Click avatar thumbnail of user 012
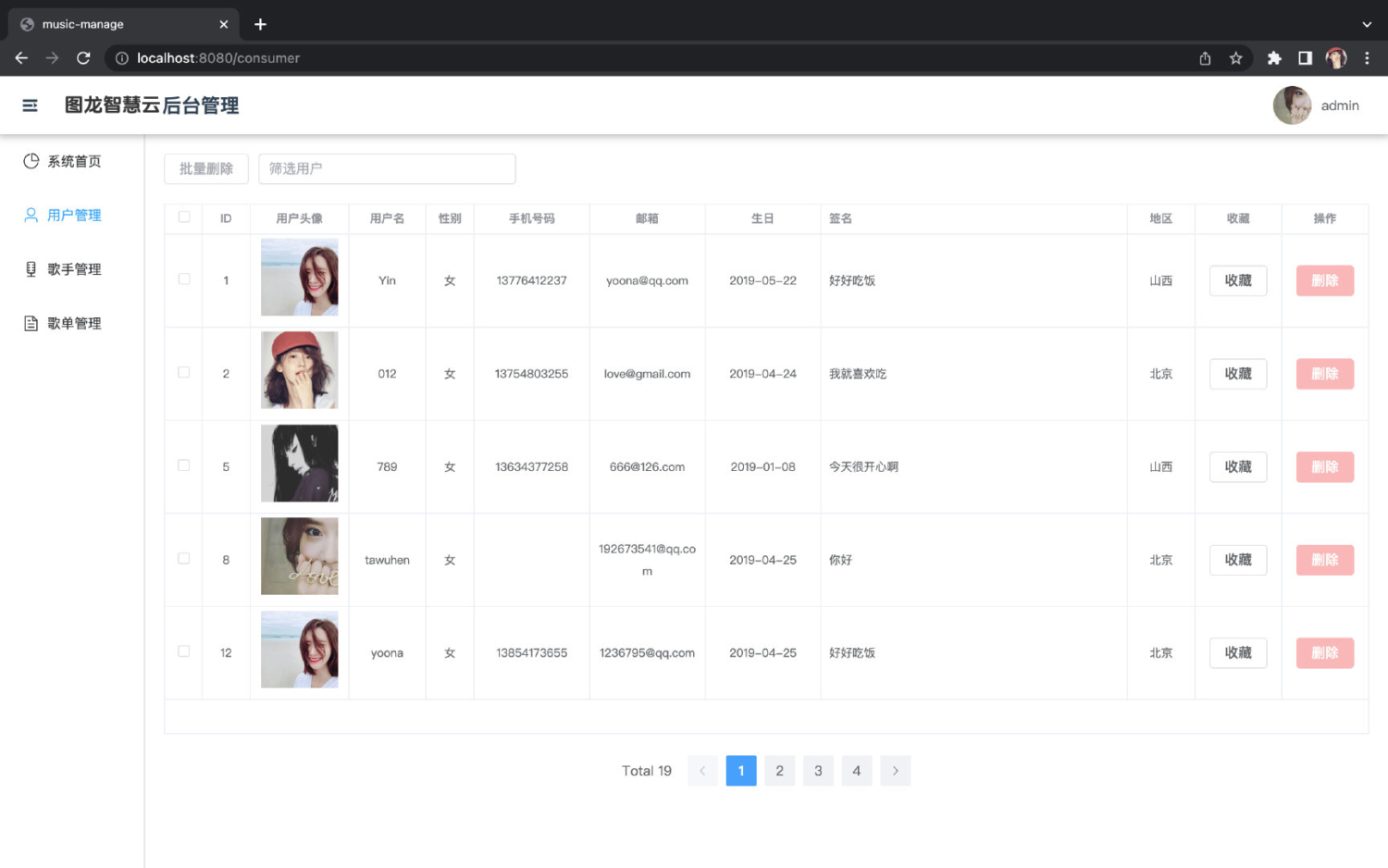Viewport: 1388px width, 868px height. pyautogui.click(x=300, y=370)
